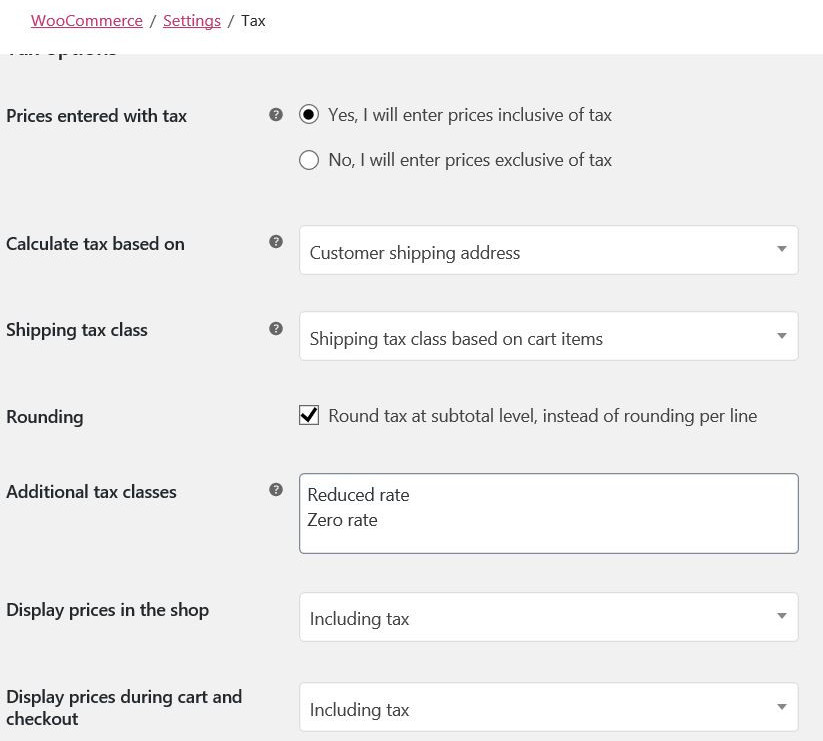Open 'Customer shipping address' dropdown

pyautogui.click(x=548, y=251)
